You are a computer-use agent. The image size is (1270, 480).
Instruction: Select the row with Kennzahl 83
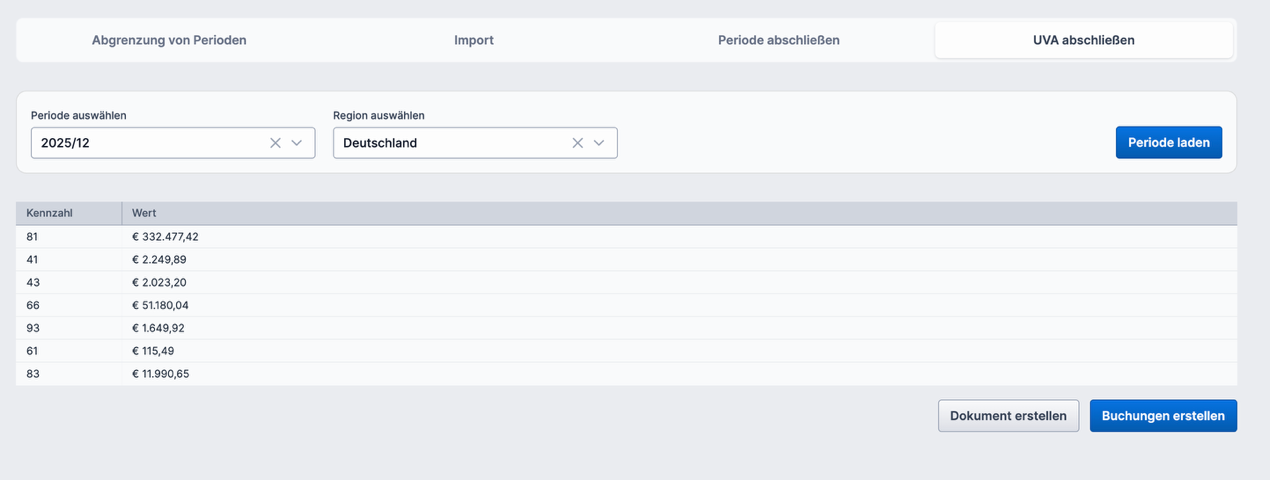(x=33, y=374)
